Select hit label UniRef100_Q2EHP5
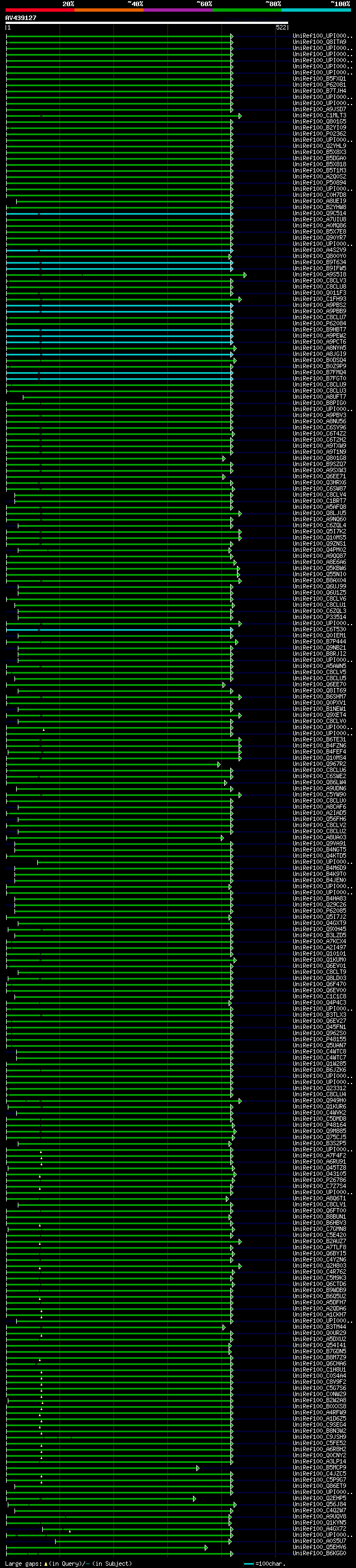 (x=319, y=1498)
